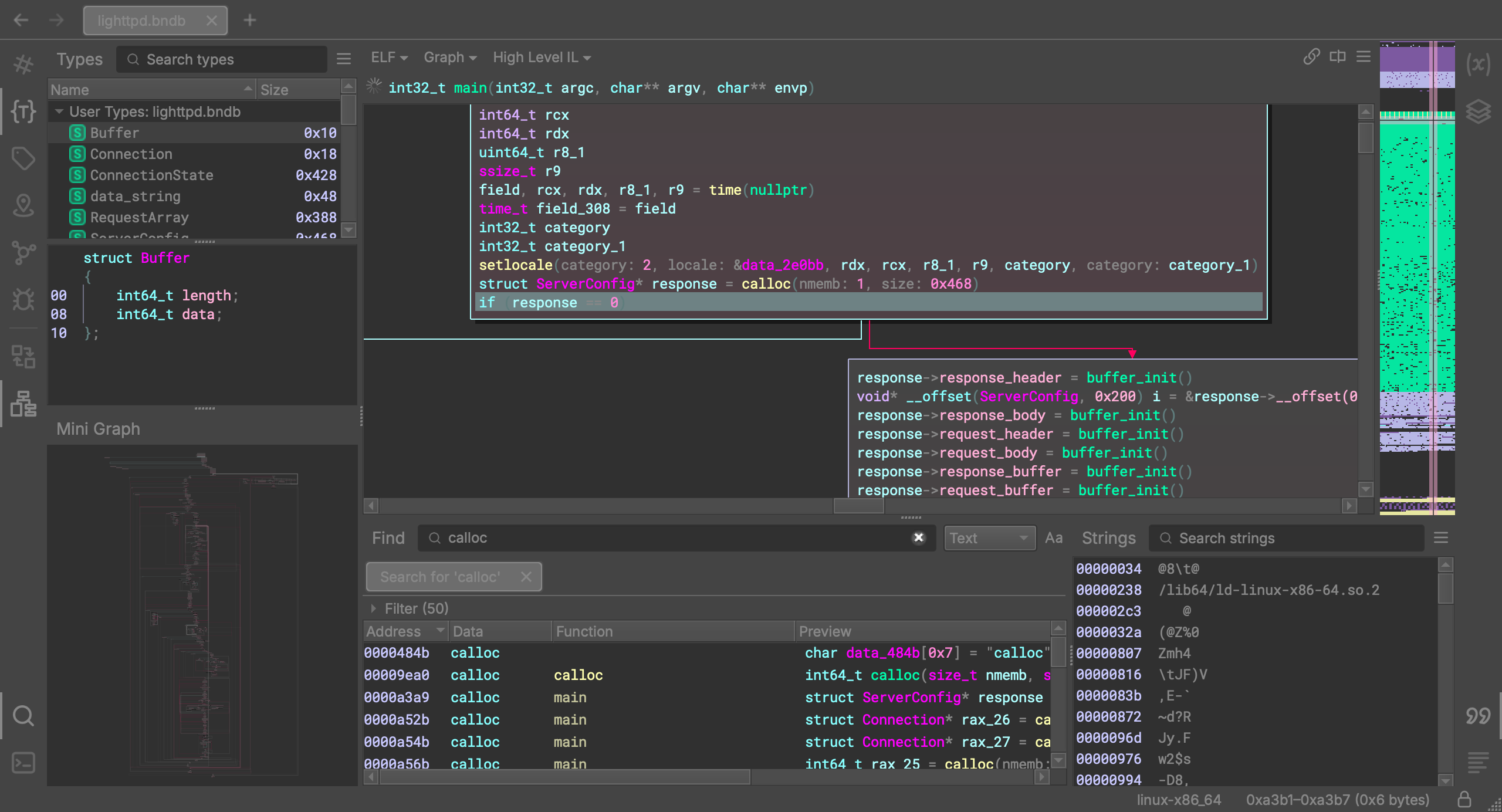Sort by Name column header
Screen dimensions: 1502x812
tap(152, 90)
